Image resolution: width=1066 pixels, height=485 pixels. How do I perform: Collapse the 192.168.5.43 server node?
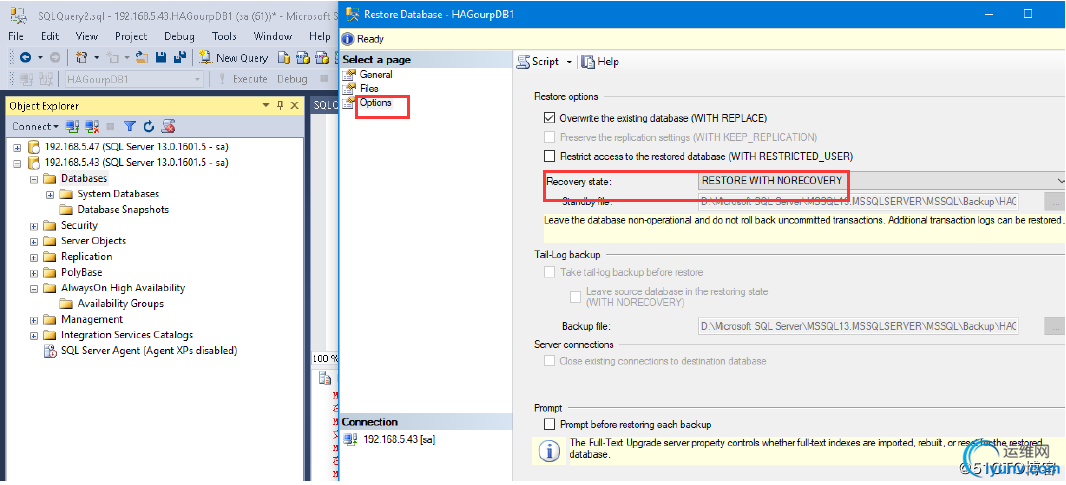coord(18,163)
